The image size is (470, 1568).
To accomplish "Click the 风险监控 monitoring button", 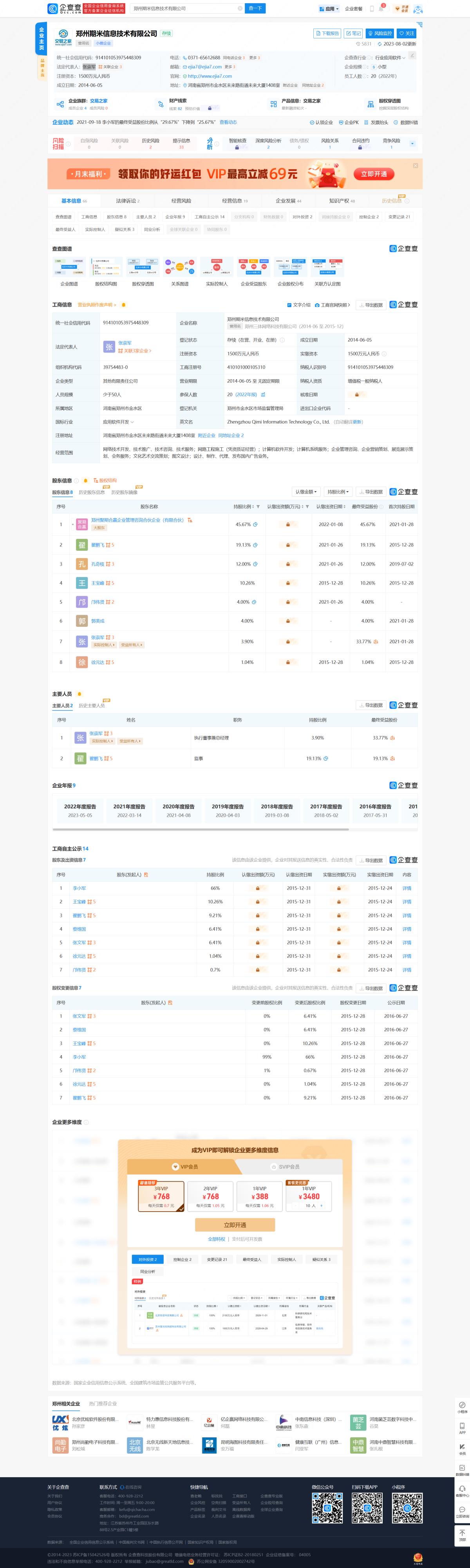I will point(381,33).
